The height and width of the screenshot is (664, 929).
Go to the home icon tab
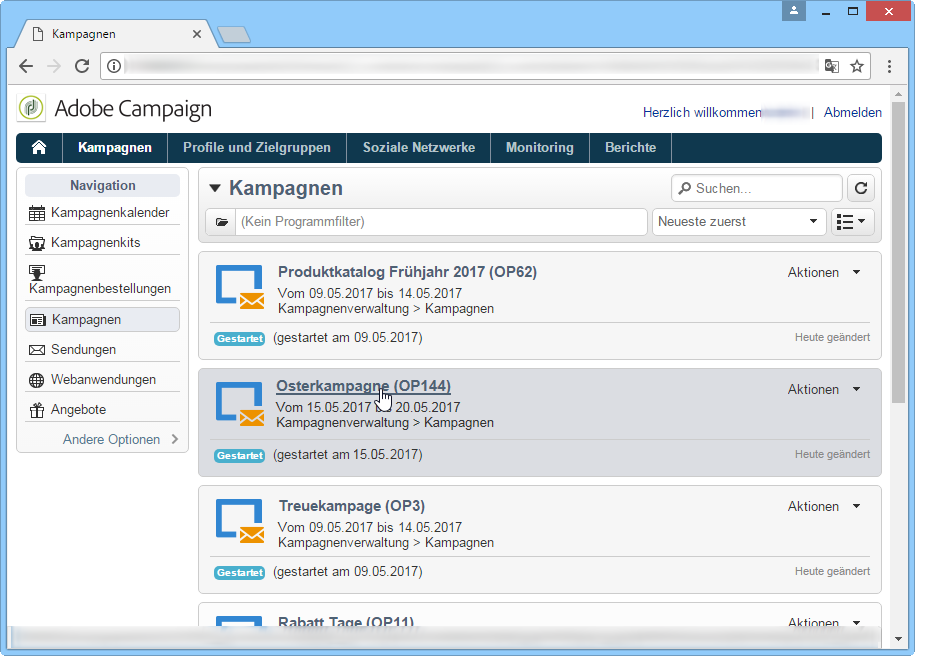point(39,147)
